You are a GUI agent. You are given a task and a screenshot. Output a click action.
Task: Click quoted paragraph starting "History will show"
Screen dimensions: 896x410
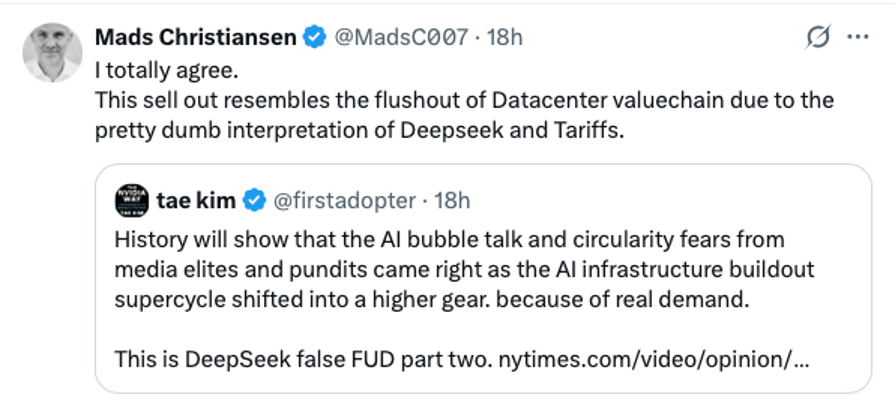(449, 240)
